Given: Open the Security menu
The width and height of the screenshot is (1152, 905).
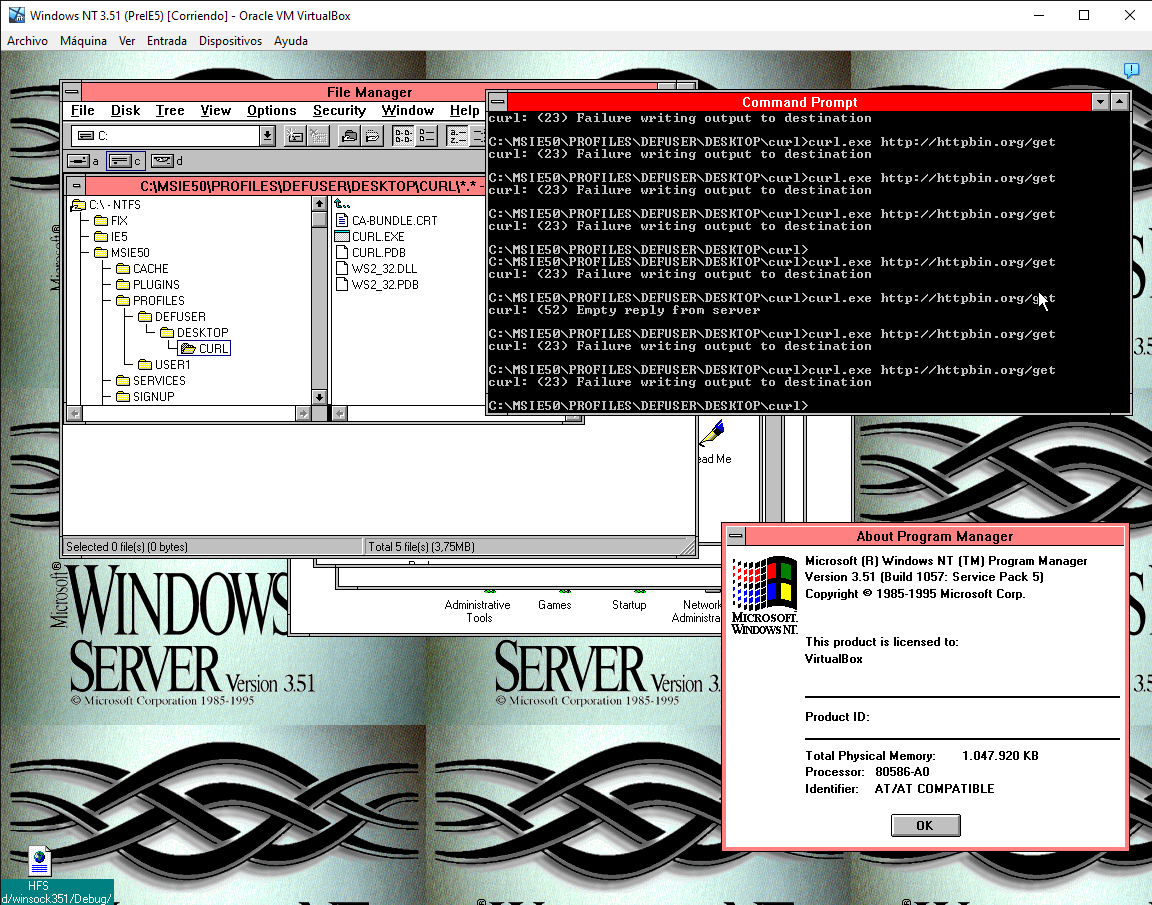Looking at the screenshot, I should tap(339, 111).
